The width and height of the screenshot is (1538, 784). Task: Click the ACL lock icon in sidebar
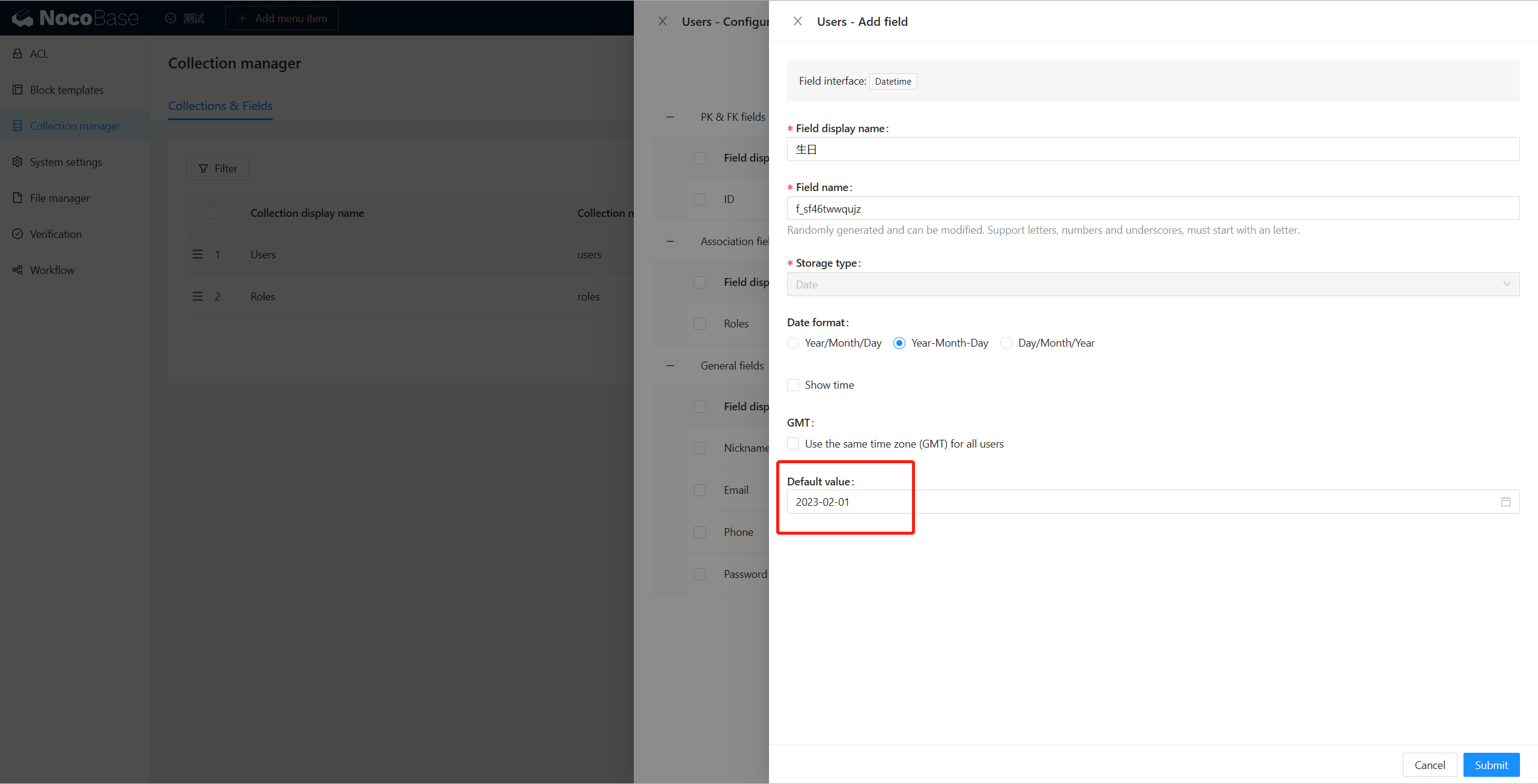(x=17, y=53)
